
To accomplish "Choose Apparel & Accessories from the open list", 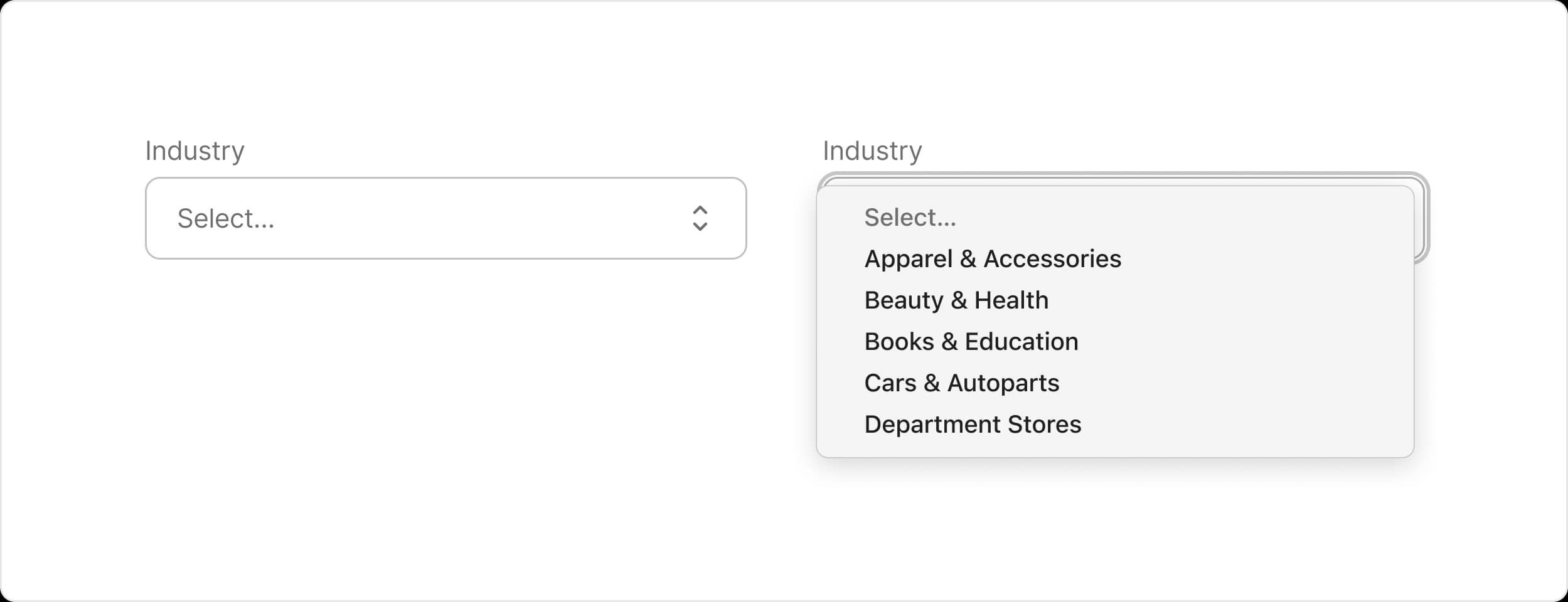I will 992,259.
